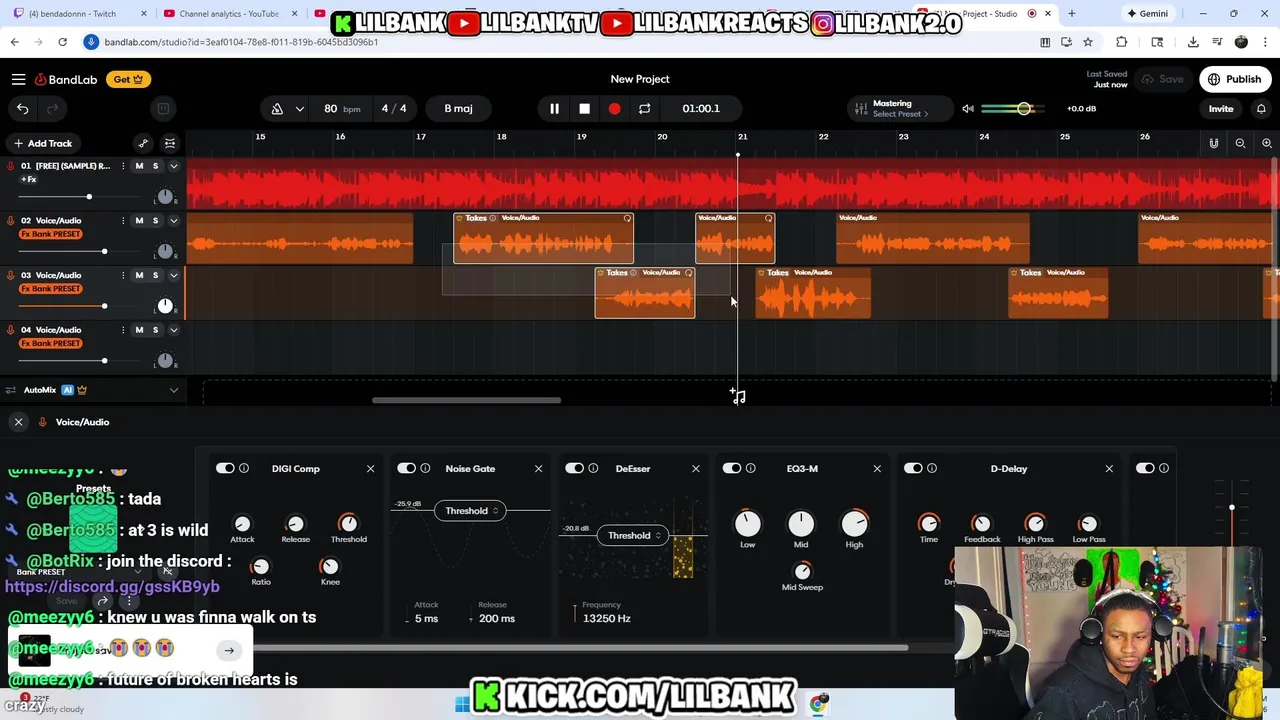
Task: Remove the D-Delay effect
Action: 1109,468
